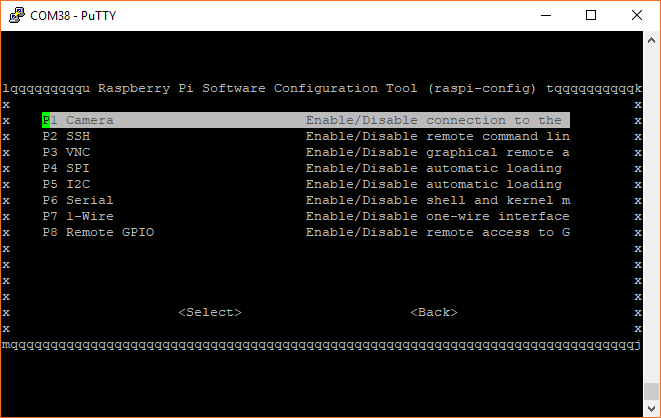The image size is (661, 418).
Task: Click the 'Enable/Disable remote command lin' description
Action: click(x=438, y=136)
